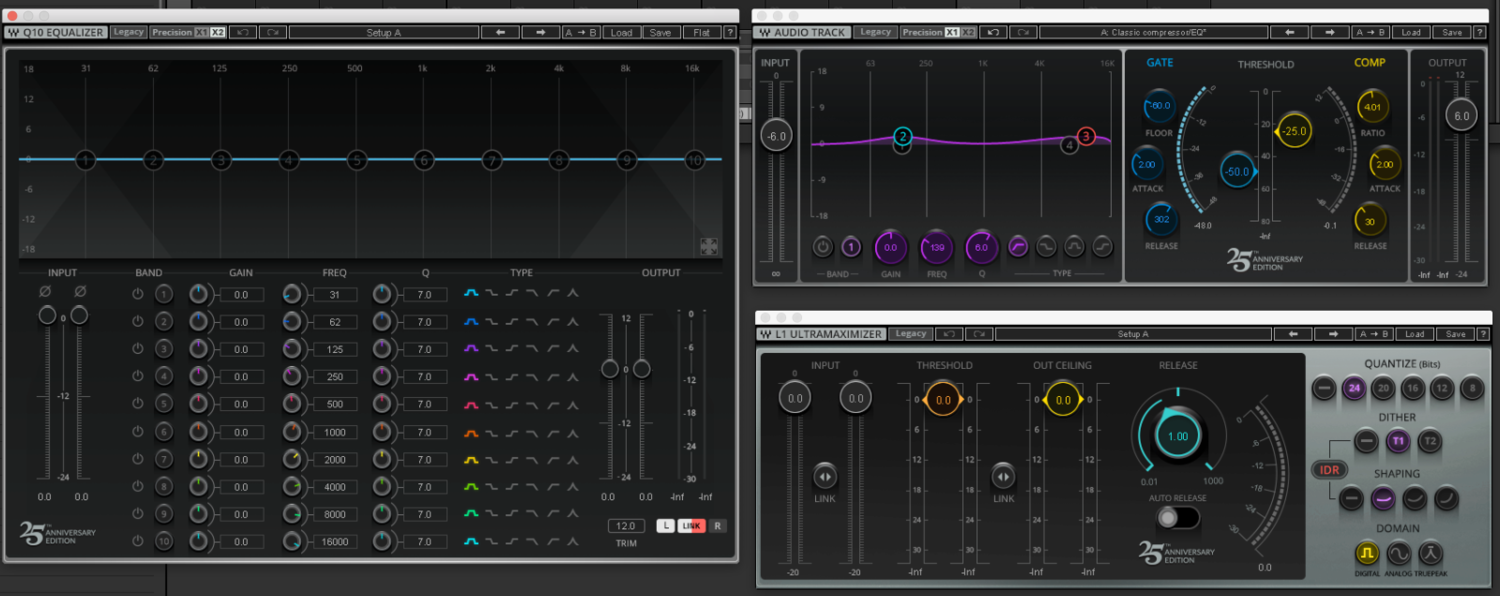Screen dimensions: 1500x596
Task: Copy A to B in L1 Ultramaximizer
Action: click(x=1374, y=334)
